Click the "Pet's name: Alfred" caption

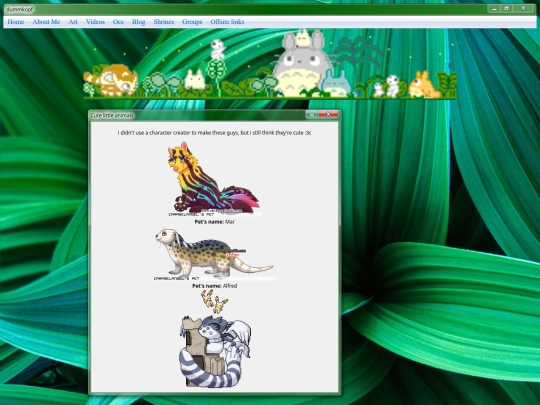click(215, 286)
